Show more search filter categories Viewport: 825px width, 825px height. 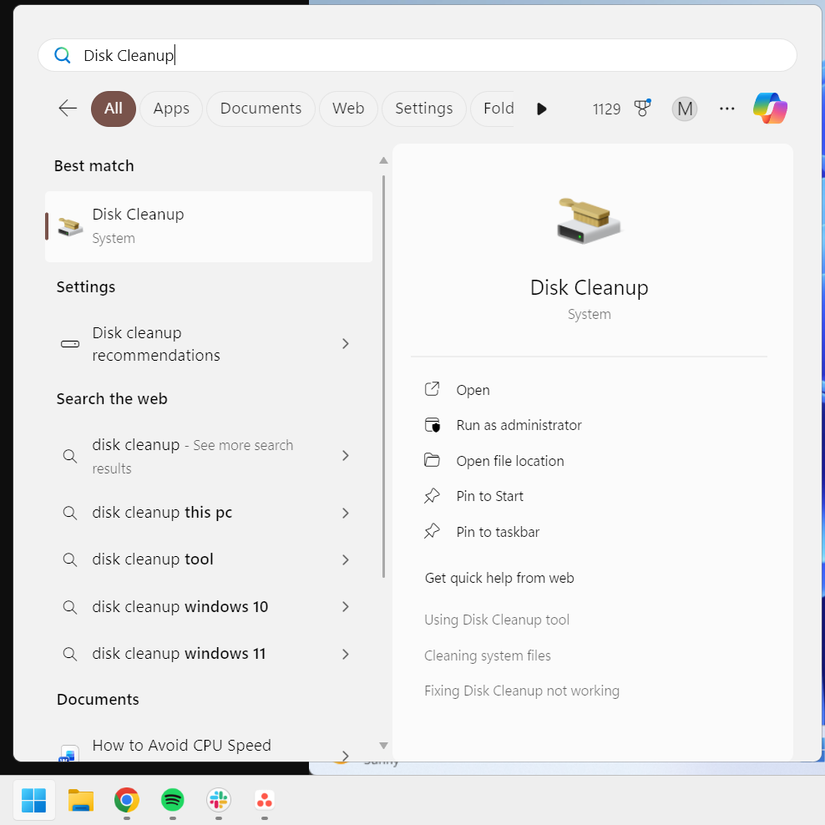[x=541, y=108]
